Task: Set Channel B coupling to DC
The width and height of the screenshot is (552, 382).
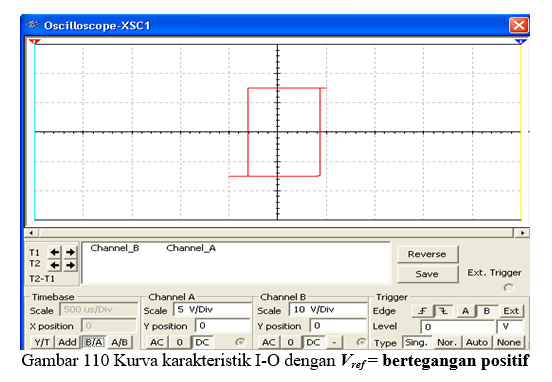Action: pyautogui.click(x=313, y=342)
